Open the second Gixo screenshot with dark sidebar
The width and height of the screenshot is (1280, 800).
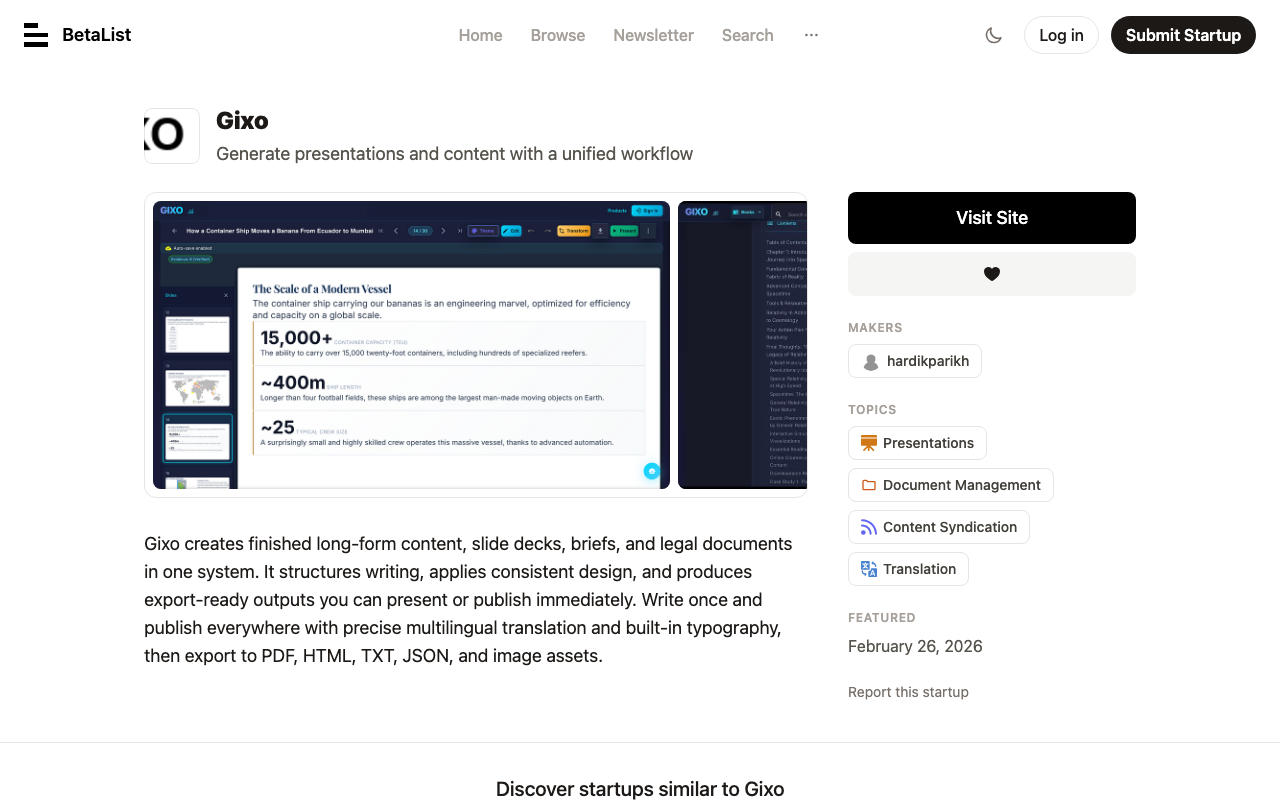coord(742,345)
